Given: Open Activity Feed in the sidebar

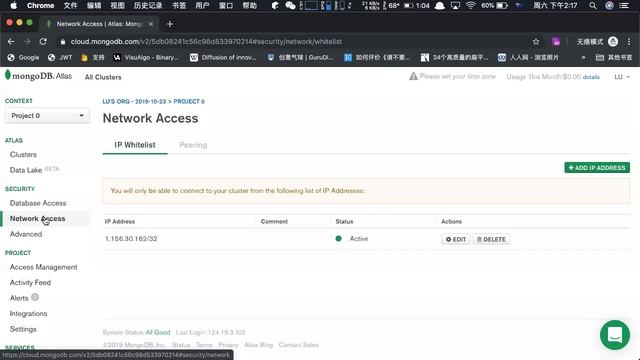Looking at the screenshot, I should 30,282.
